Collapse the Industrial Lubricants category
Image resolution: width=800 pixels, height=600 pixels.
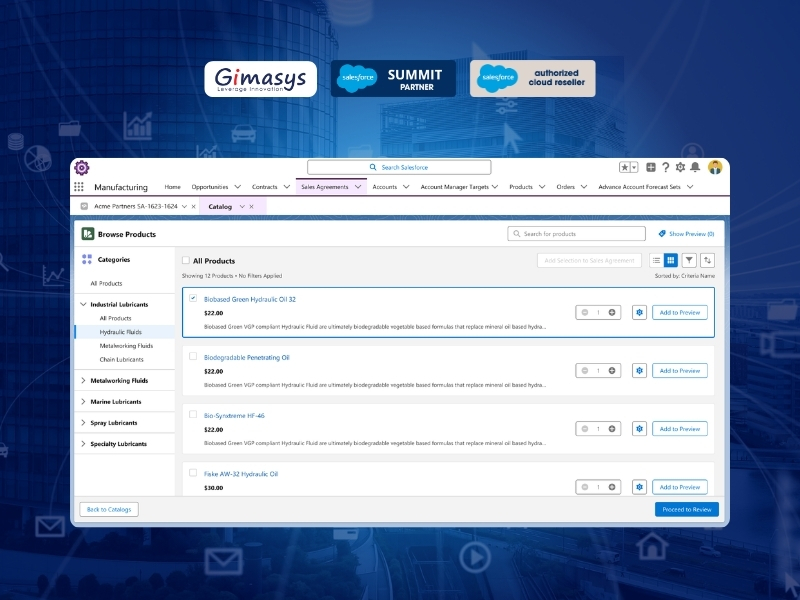pyautogui.click(x=83, y=304)
